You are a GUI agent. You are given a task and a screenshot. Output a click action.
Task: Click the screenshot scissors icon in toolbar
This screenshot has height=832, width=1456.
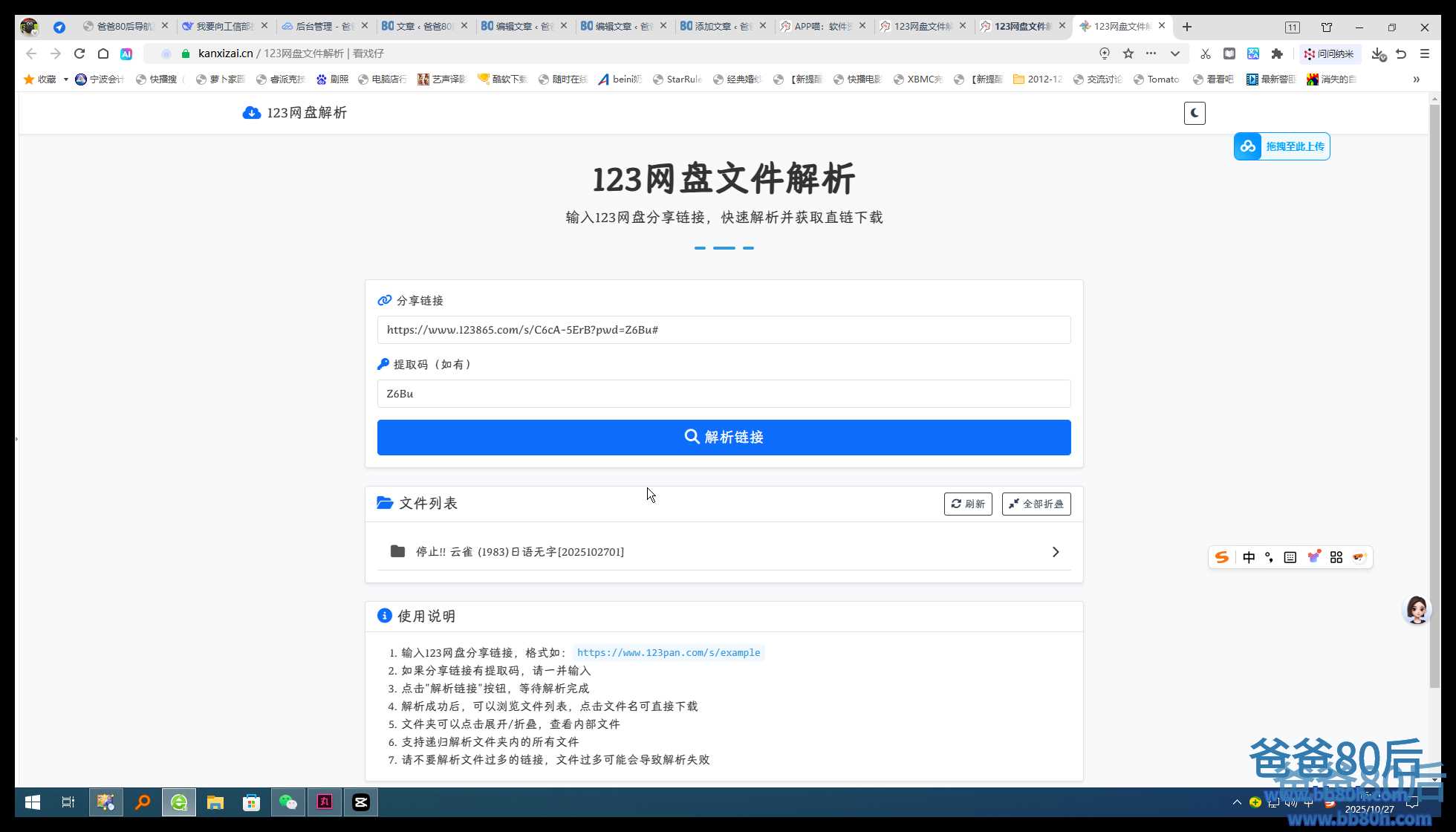pyautogui.click(x=1205, y=53)
